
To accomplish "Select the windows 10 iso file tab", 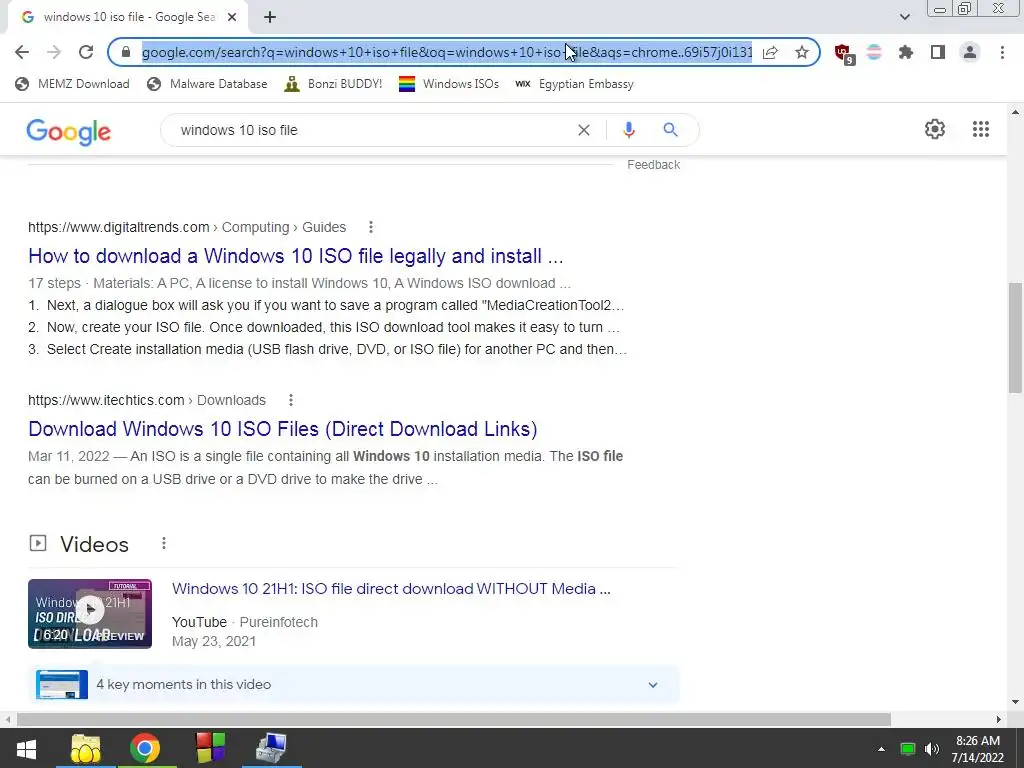I will point(128,17).
